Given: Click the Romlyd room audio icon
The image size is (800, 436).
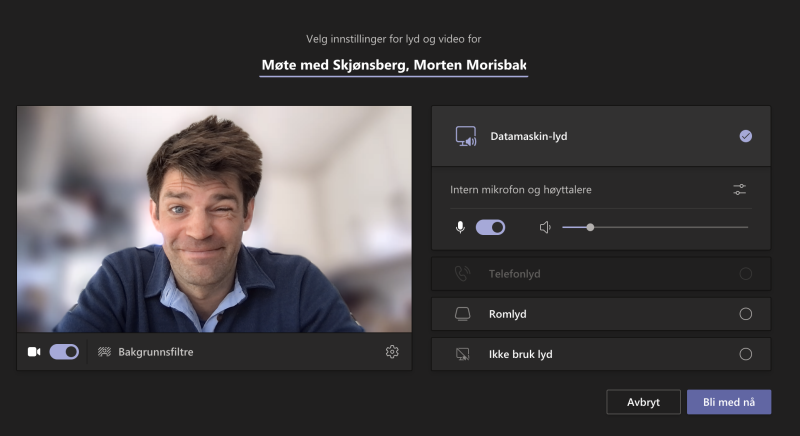Looking at the screenshot, I should coord(463,314).
